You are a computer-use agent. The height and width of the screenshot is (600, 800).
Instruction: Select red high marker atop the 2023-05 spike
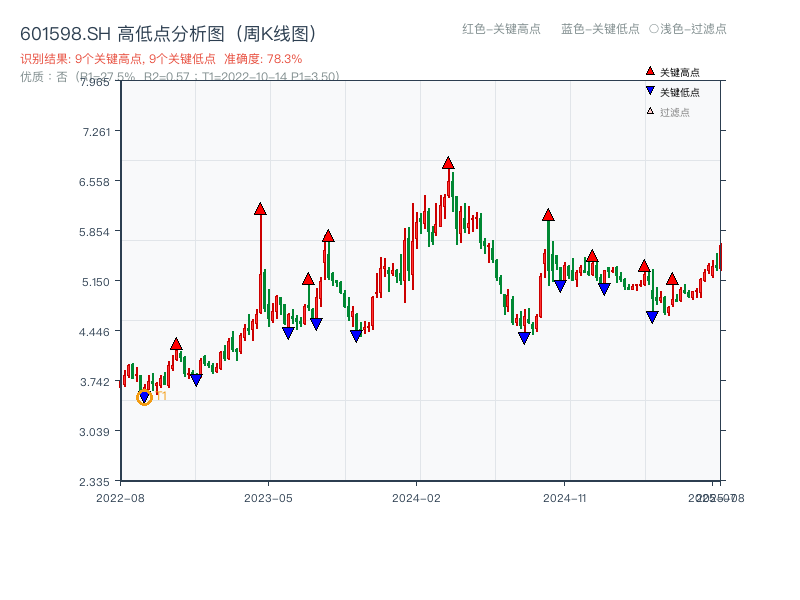point(260,209)
